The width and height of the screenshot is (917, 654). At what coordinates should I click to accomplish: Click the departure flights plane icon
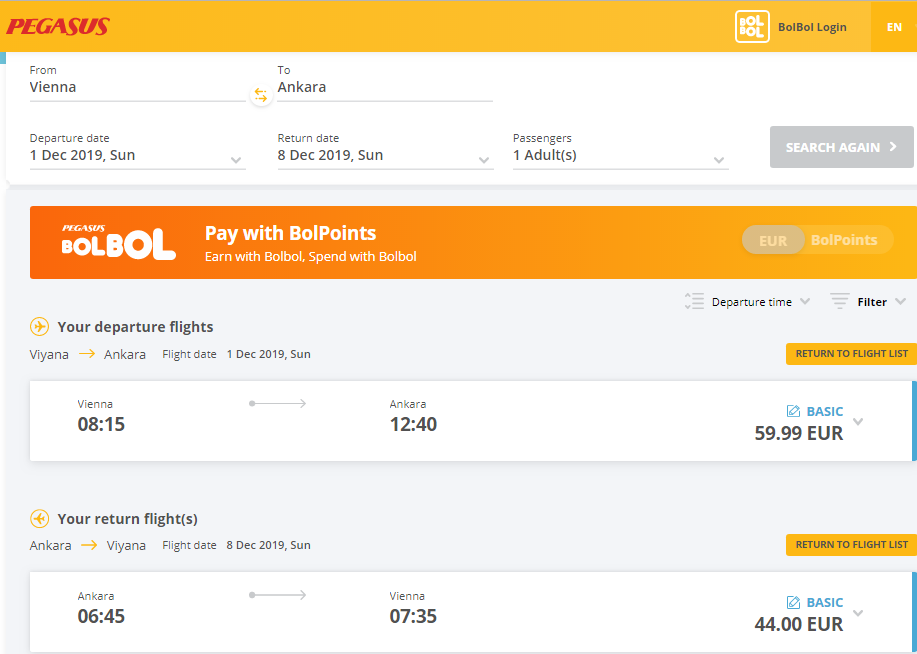[x=39, y=326]
